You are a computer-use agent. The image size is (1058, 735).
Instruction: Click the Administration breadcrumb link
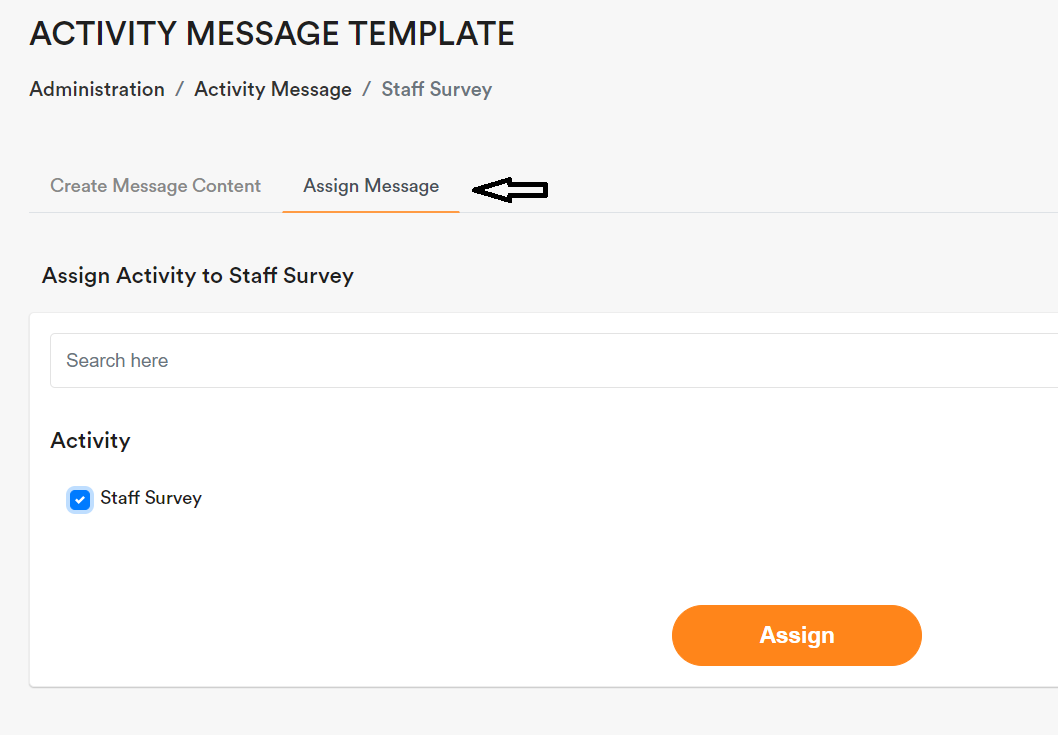tap(97, 89)
